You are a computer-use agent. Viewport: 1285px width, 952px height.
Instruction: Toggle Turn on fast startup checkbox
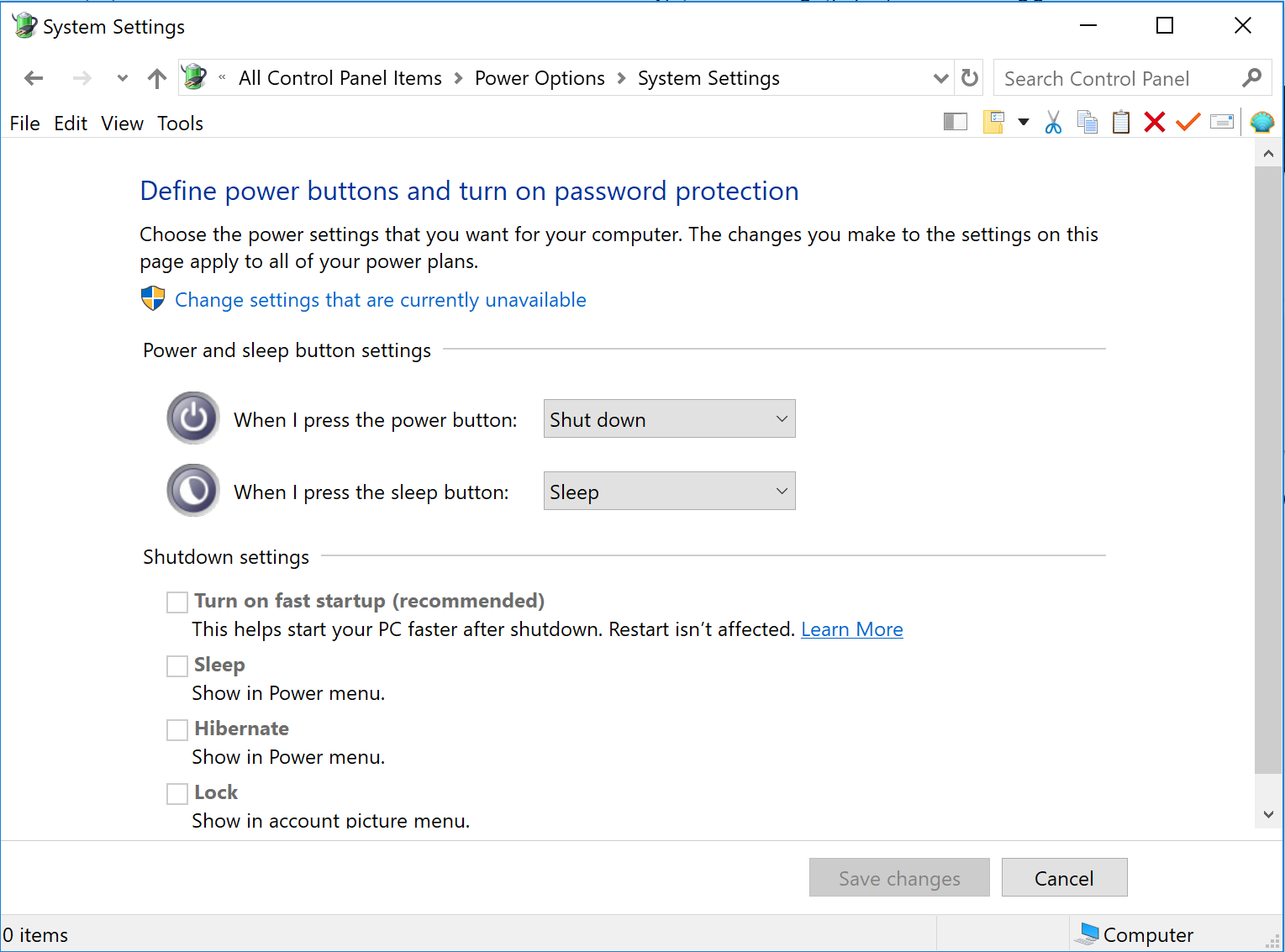tap(177, 602)
